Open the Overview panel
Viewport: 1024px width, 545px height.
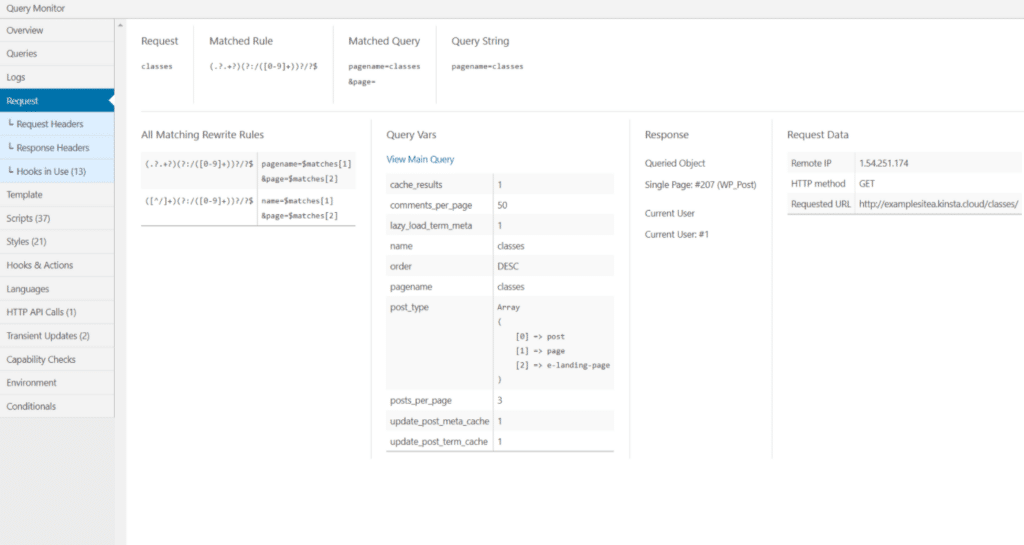coord(25,30)
